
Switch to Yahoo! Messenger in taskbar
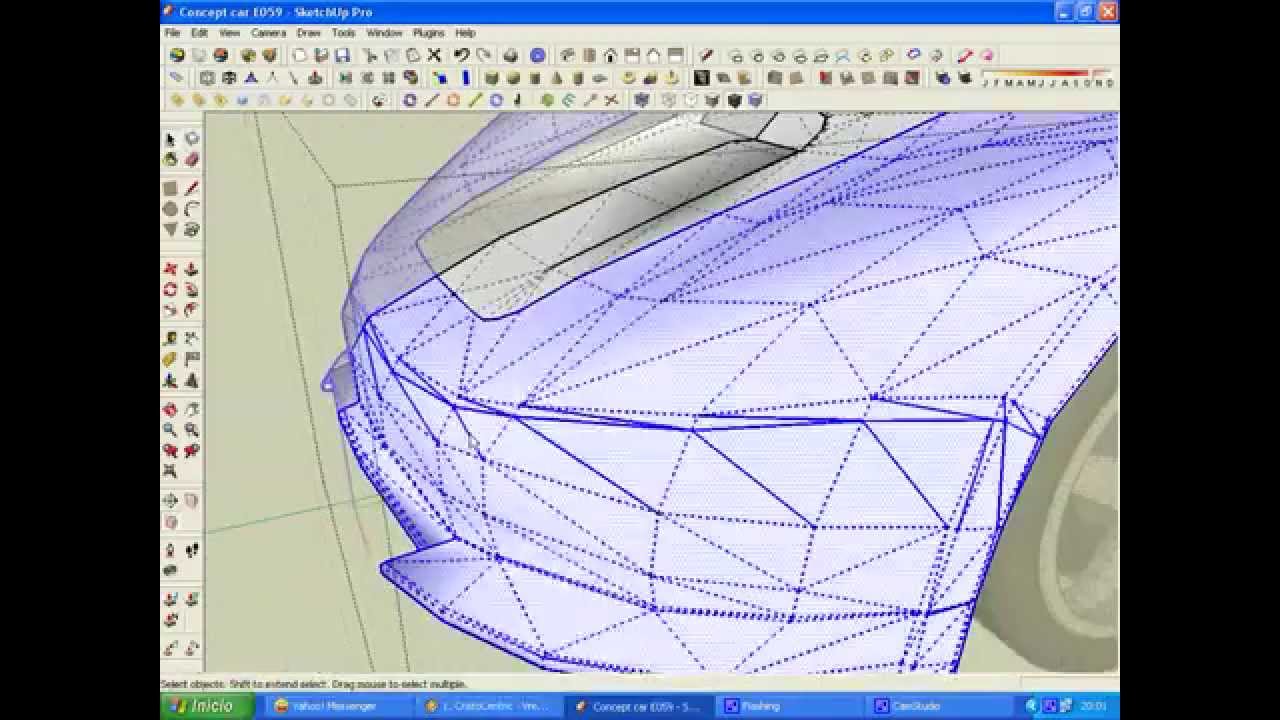338,706
